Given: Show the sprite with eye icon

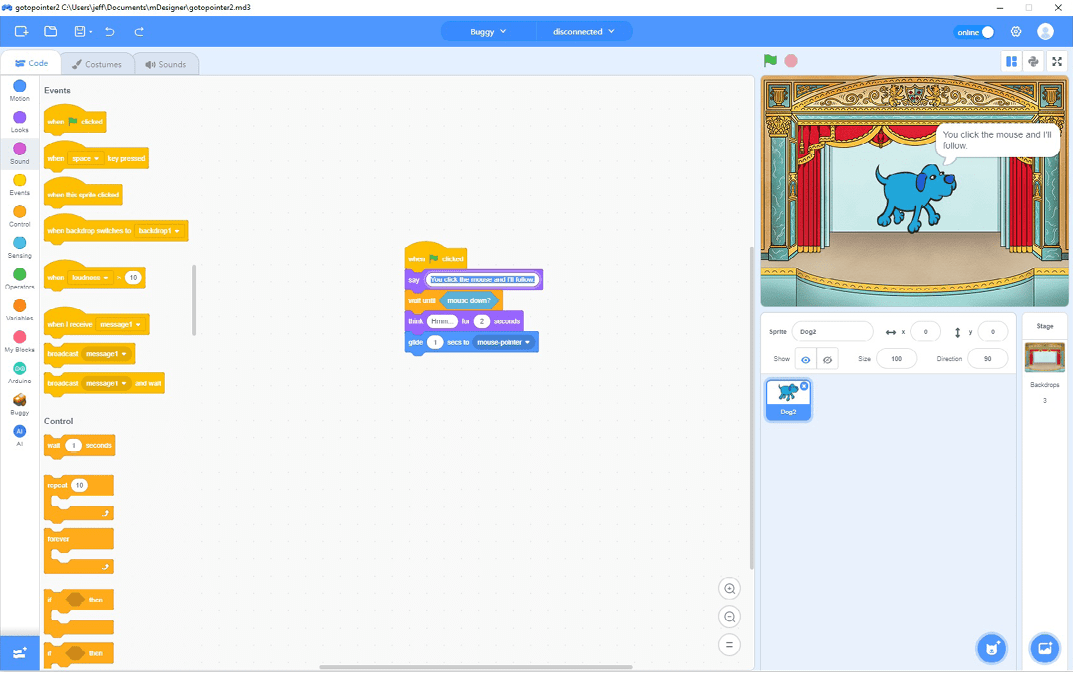Looking at the screenshot, I should point(805,359).
